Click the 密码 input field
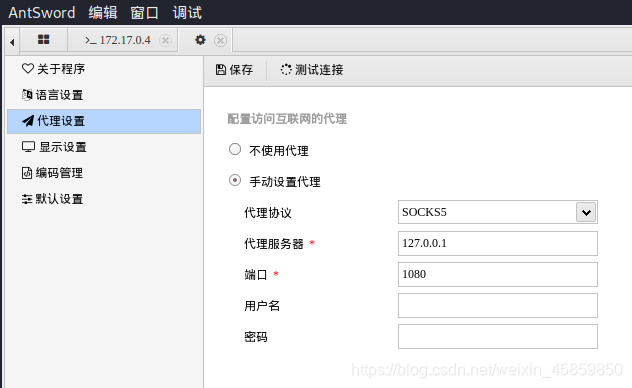This screenshot has height=388, width=632. [x=498, y=336]
